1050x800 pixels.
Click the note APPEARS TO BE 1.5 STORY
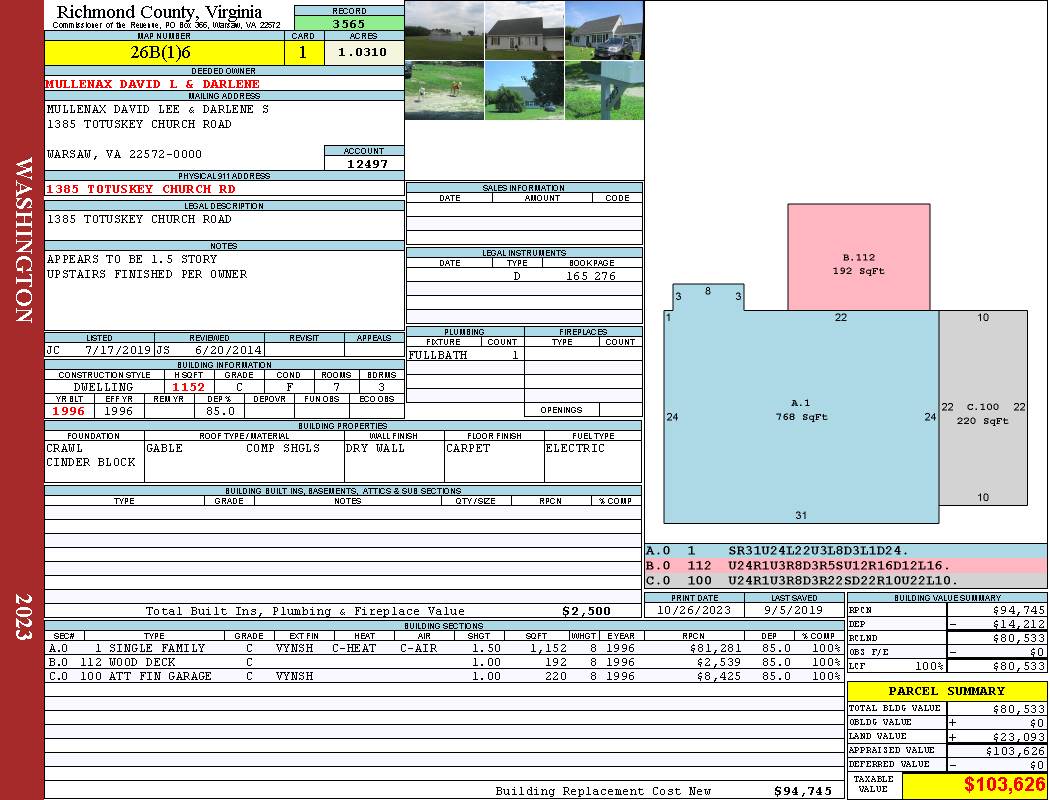[132, 259]
